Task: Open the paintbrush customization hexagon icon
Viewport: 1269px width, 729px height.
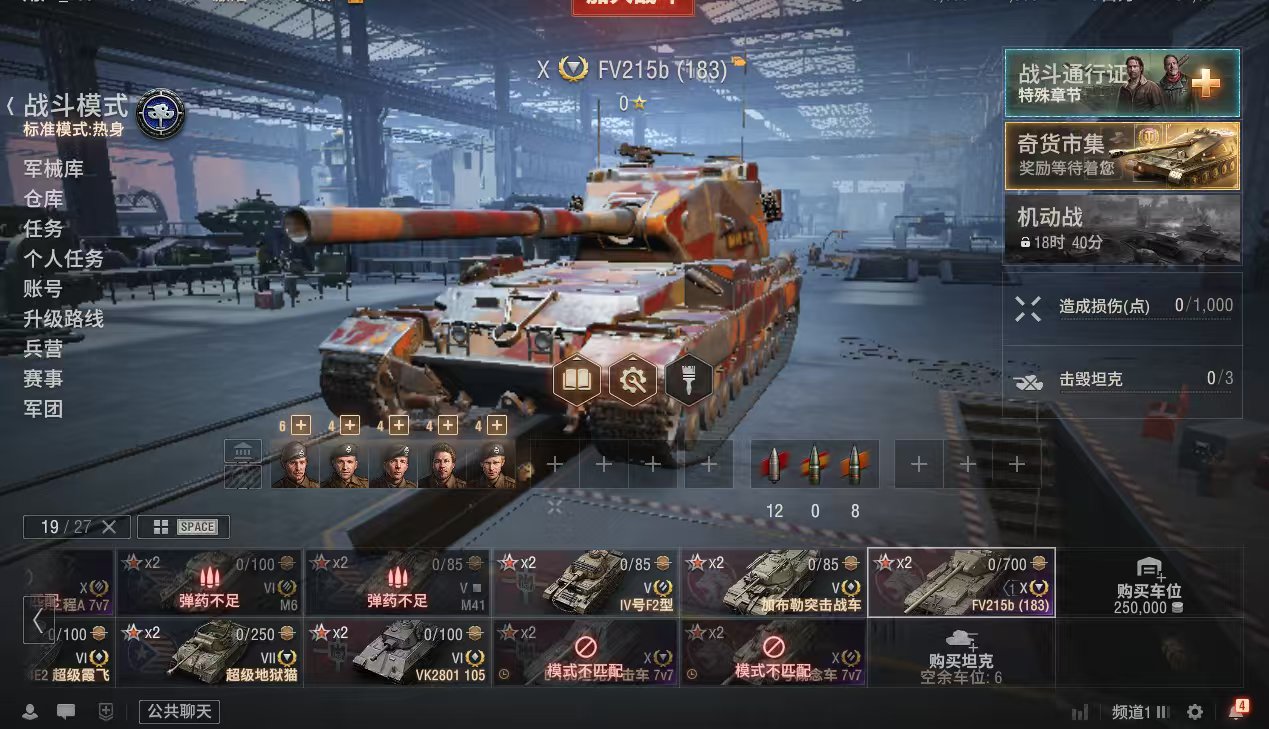Action: [689, 380]
